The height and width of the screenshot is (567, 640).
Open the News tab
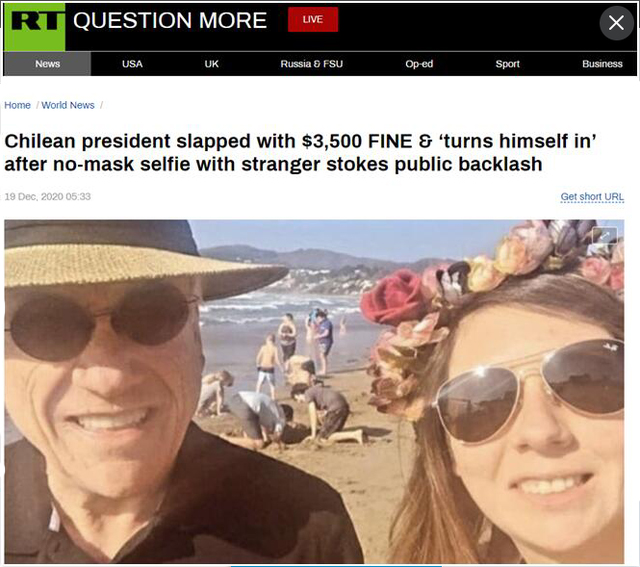click(x=47, y=64)
